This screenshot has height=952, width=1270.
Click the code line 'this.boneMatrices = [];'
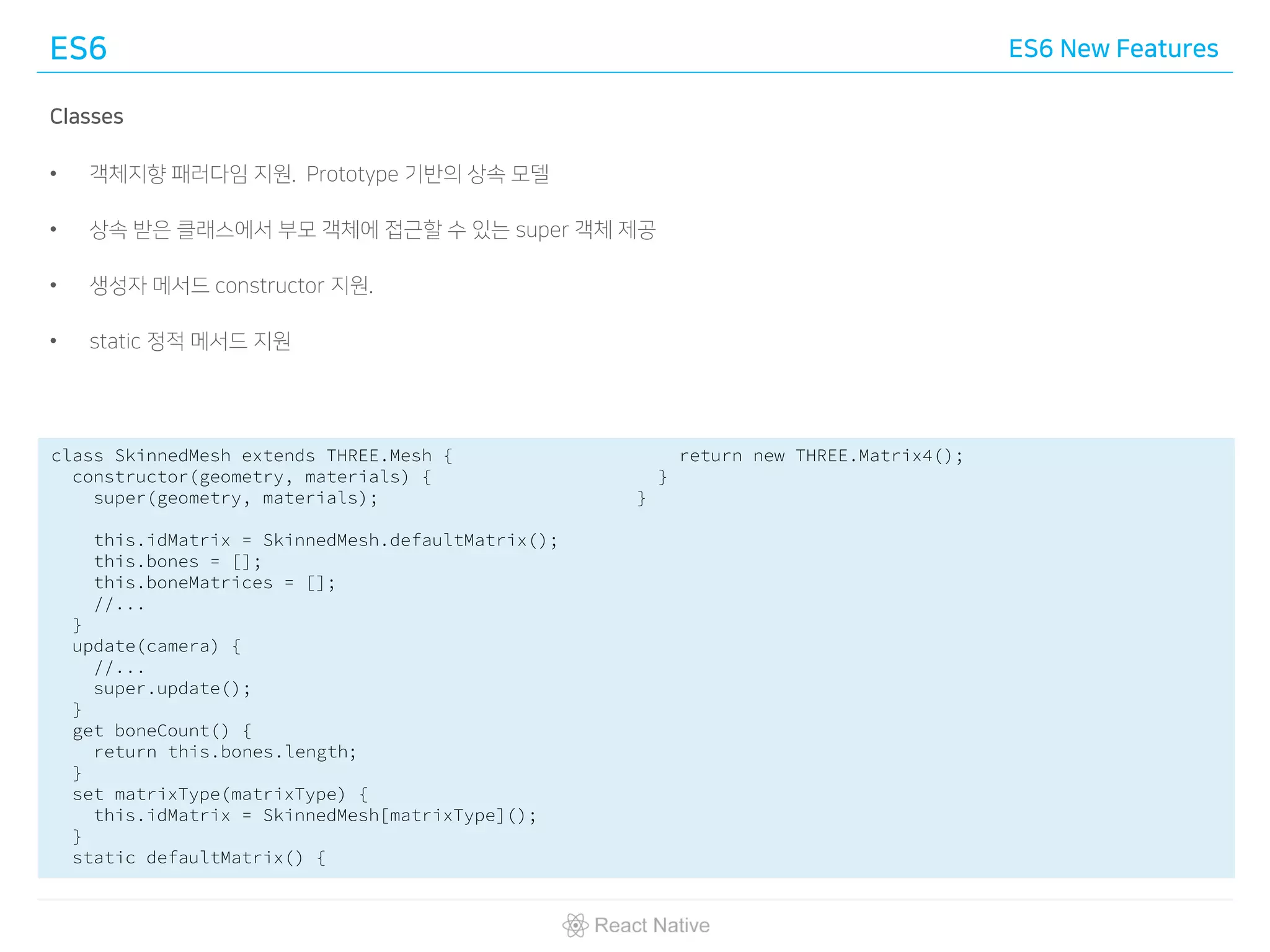click(215, 583)
